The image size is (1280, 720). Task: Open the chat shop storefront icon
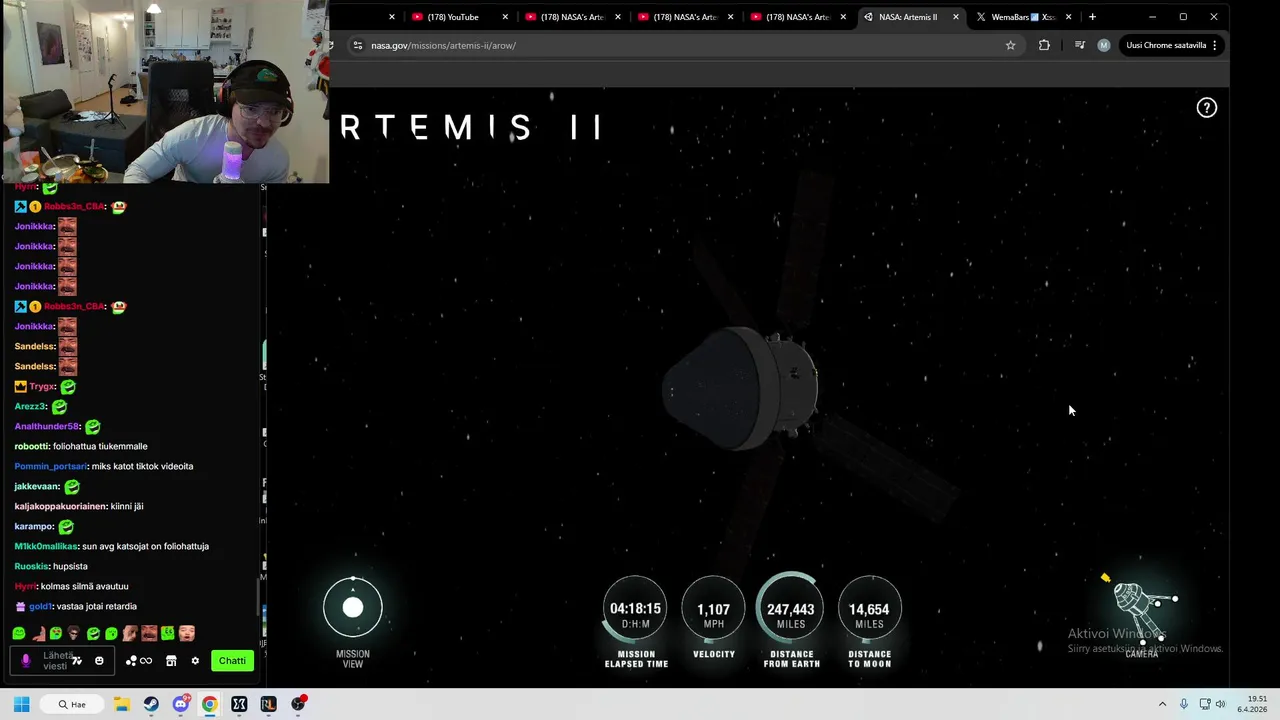[171, 661]
